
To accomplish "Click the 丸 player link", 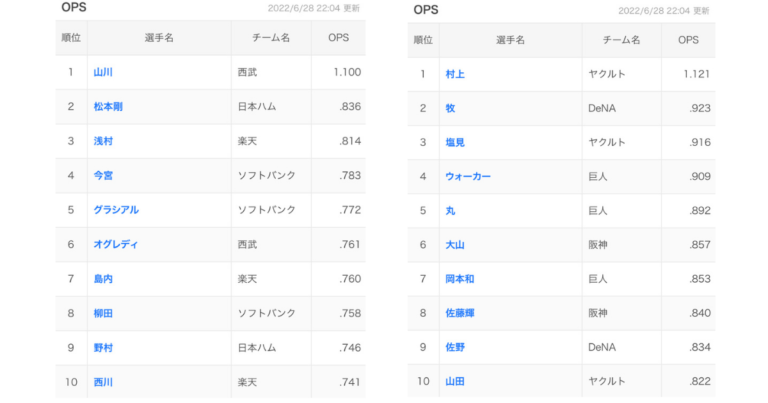I will (450, 211).
